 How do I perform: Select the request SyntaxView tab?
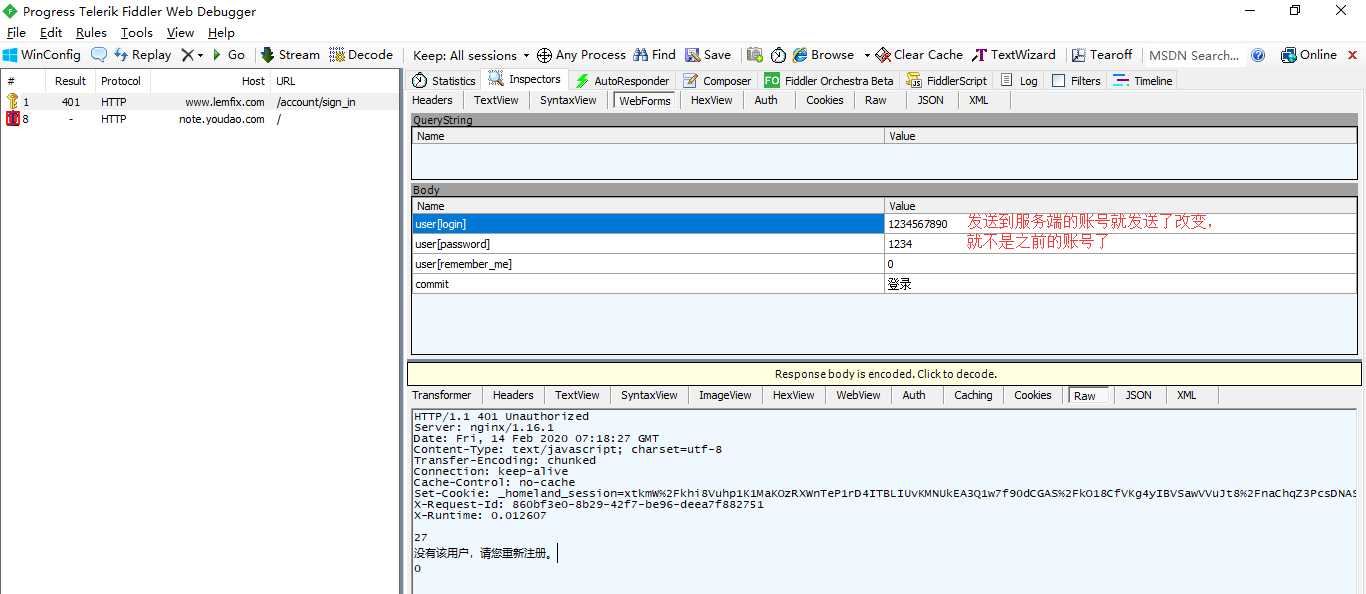(x=568, y=100)
